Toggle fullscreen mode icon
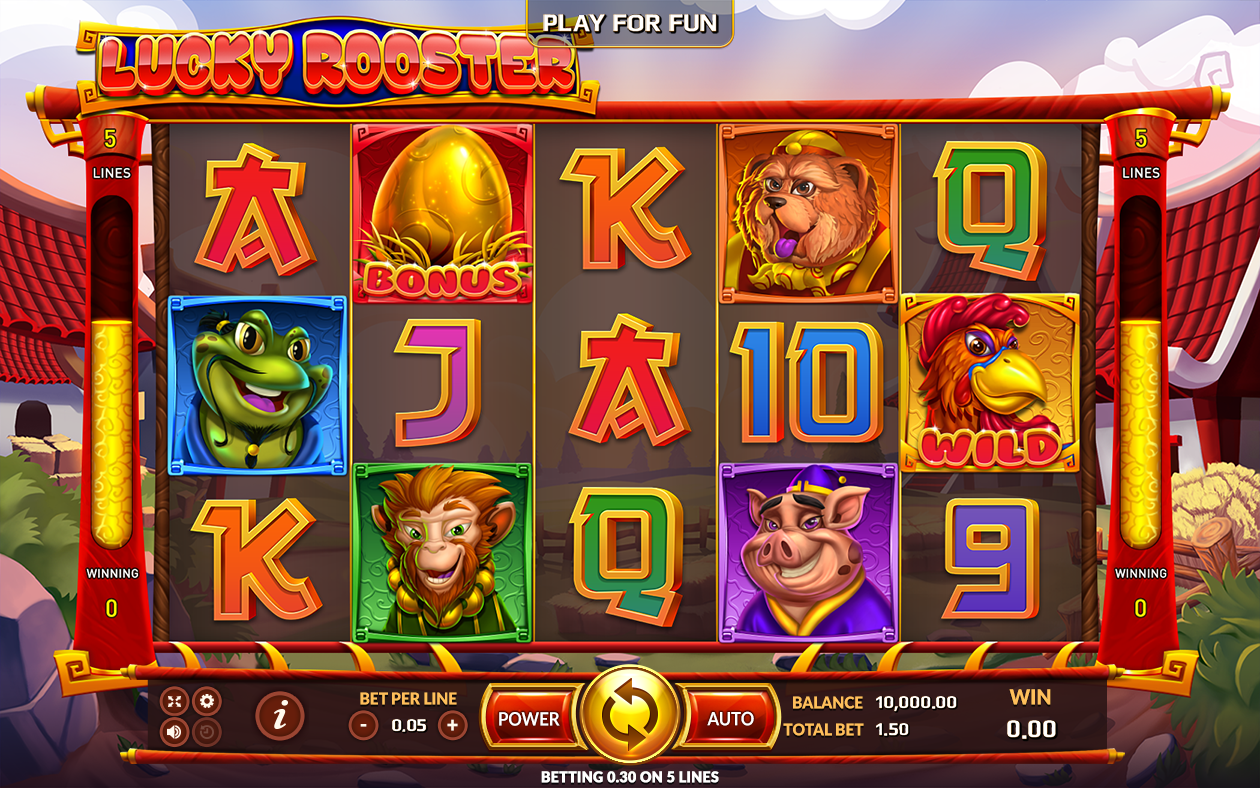 coord(175,700)
